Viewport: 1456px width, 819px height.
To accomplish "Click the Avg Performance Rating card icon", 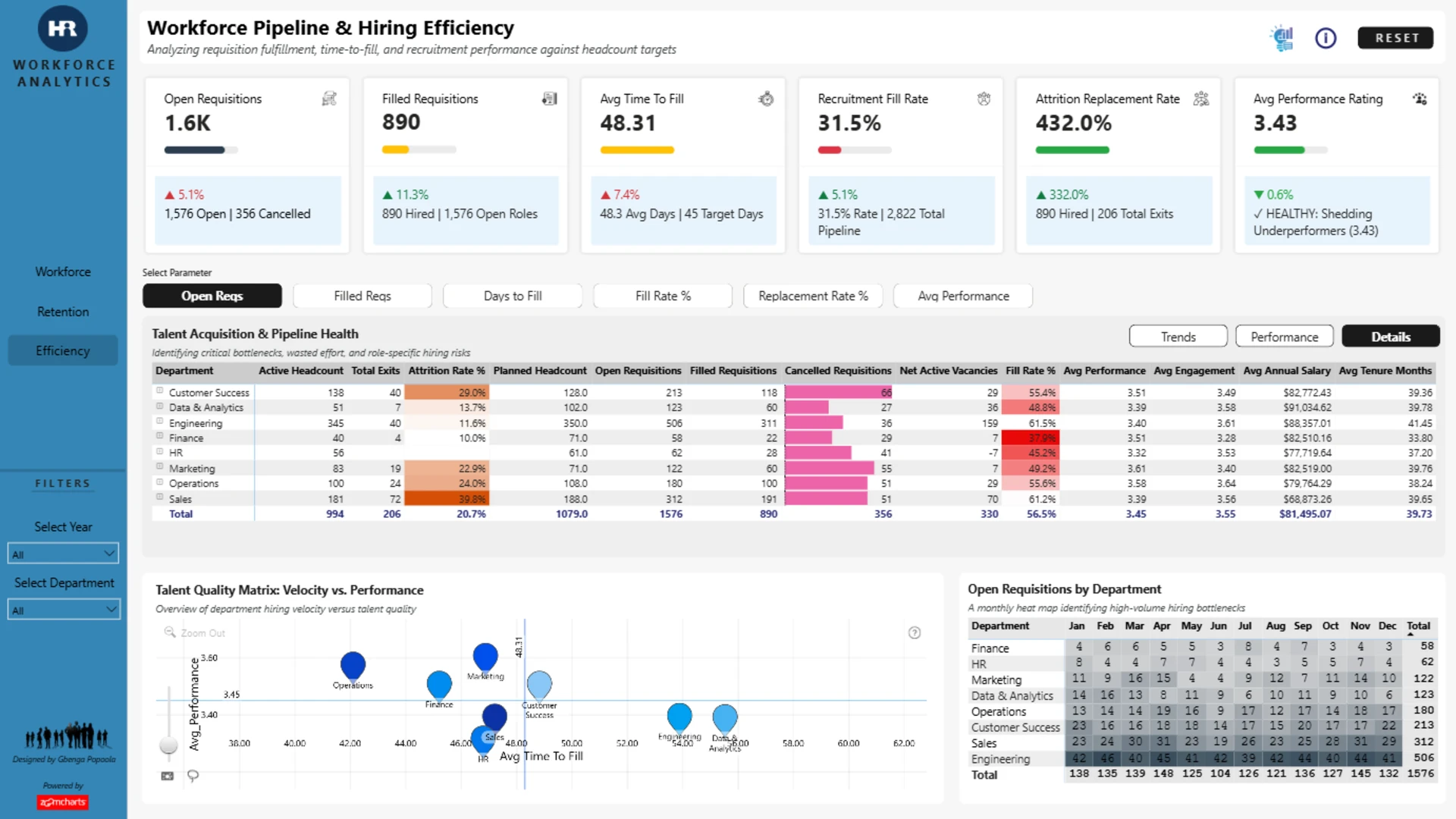I will pos(1420,99).
